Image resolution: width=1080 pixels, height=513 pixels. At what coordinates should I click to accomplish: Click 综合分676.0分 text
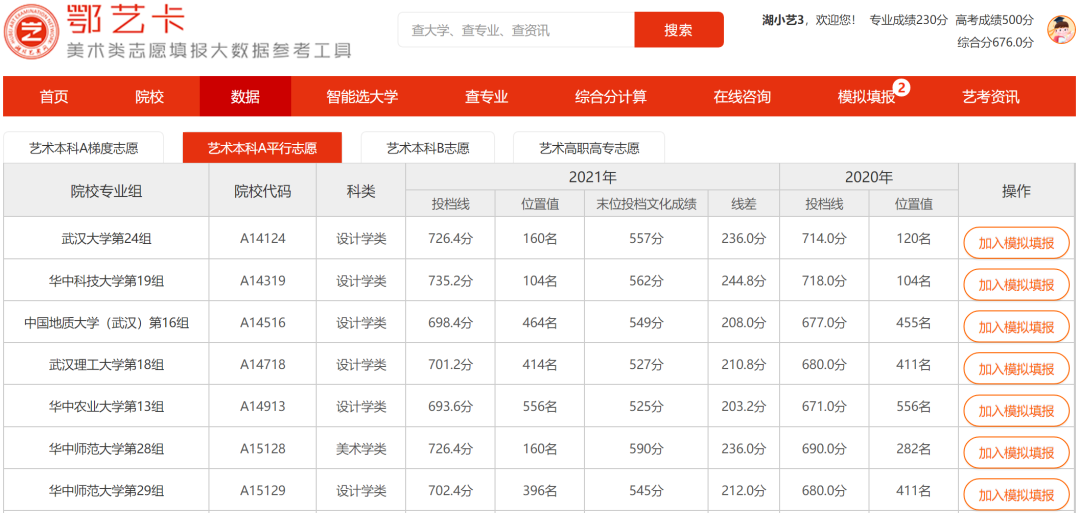tap(995, 42)
